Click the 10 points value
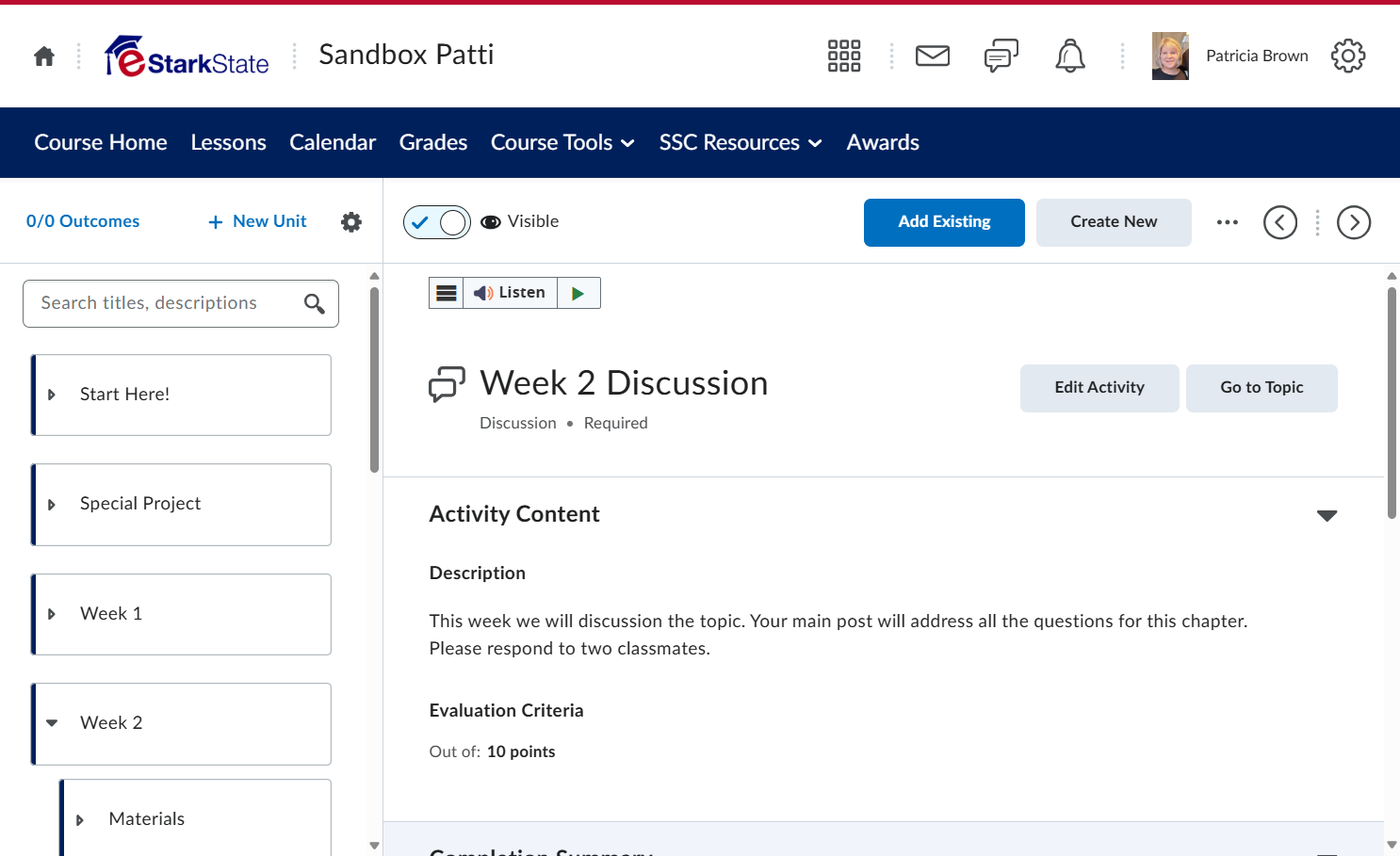The image size is (1400, 856). [x=521, y=751]
